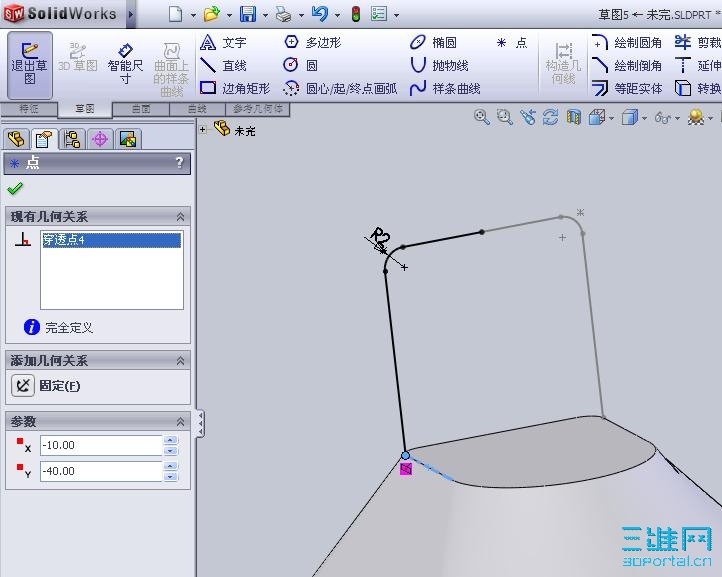Image resolution: width=722 pixels, height=577 pixels.
Task: Switch to the 草图 (Sketch) ribbon tab
Action: point(85,109)
